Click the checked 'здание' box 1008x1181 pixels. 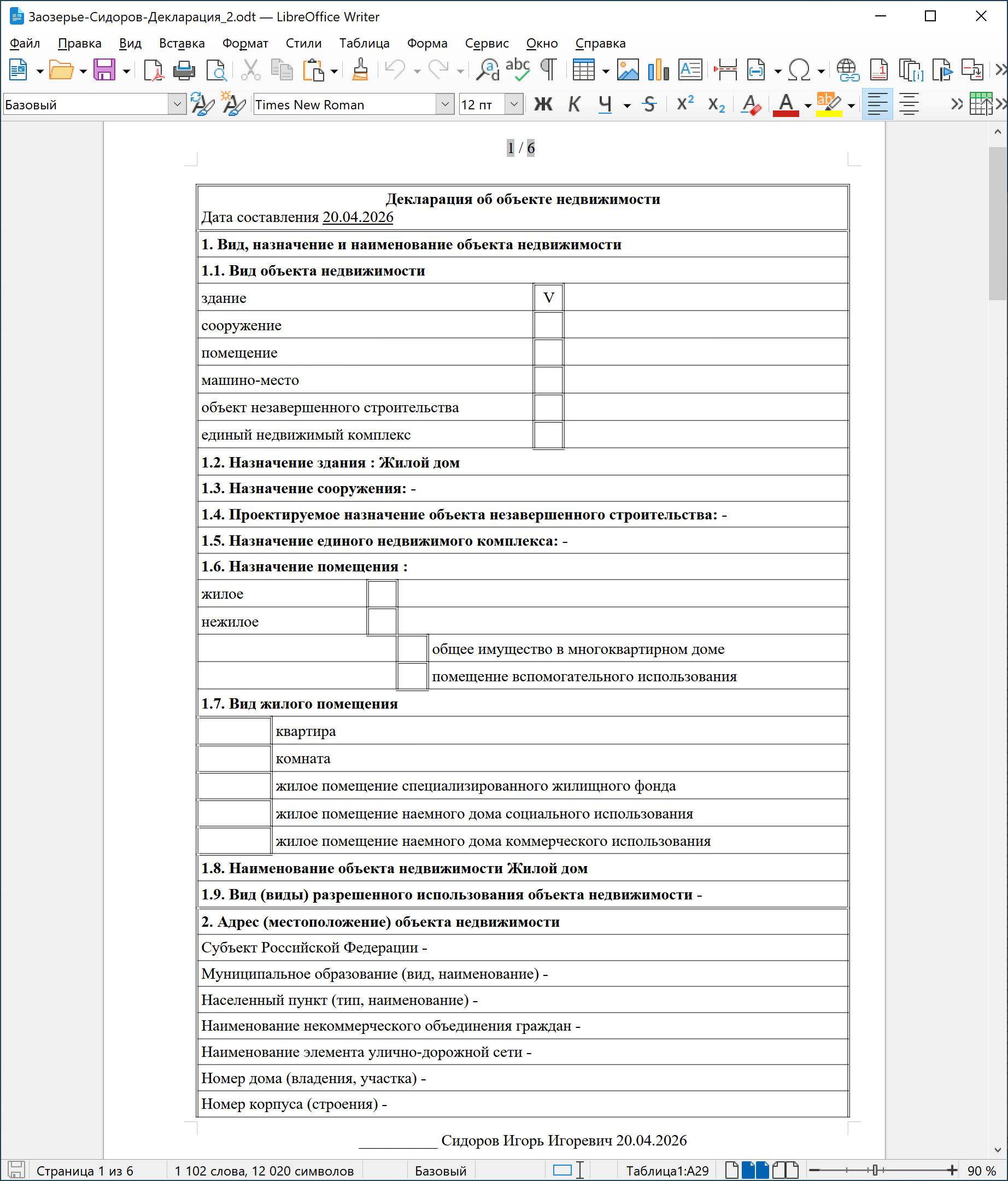[x=548, y=297]
